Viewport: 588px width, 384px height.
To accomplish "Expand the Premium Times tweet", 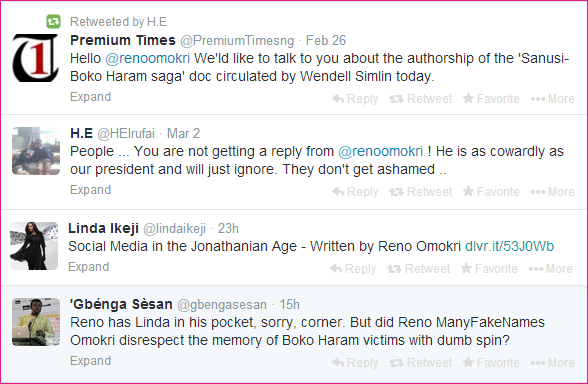I will 90,97.
